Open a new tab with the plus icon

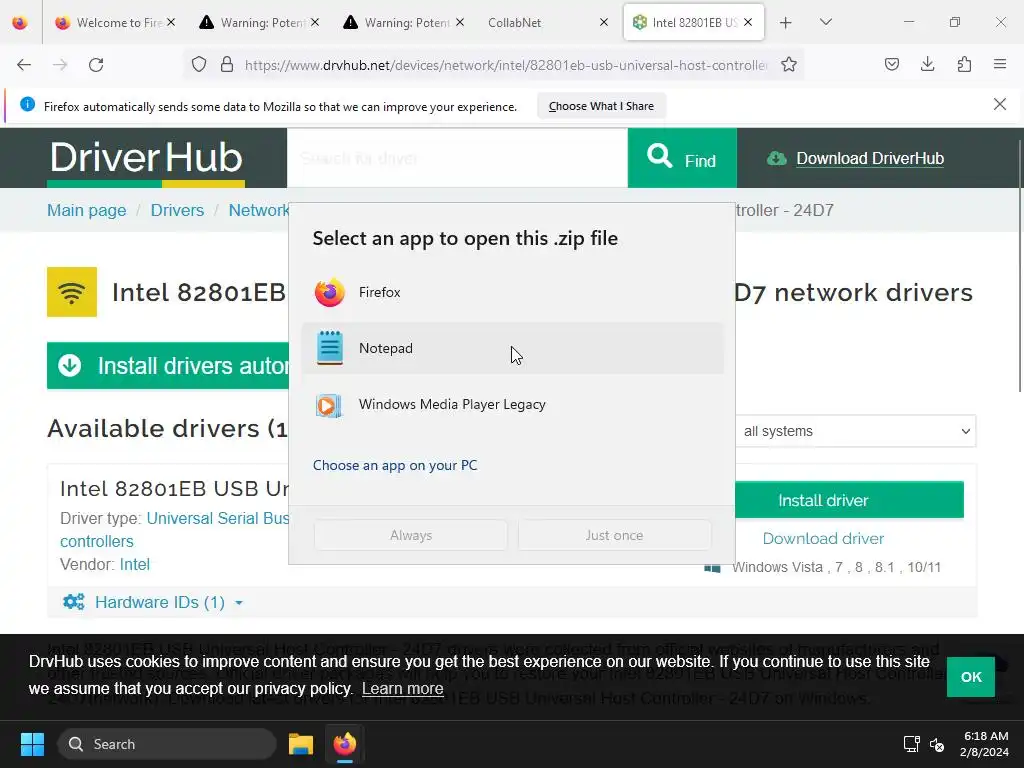[786, 23]
